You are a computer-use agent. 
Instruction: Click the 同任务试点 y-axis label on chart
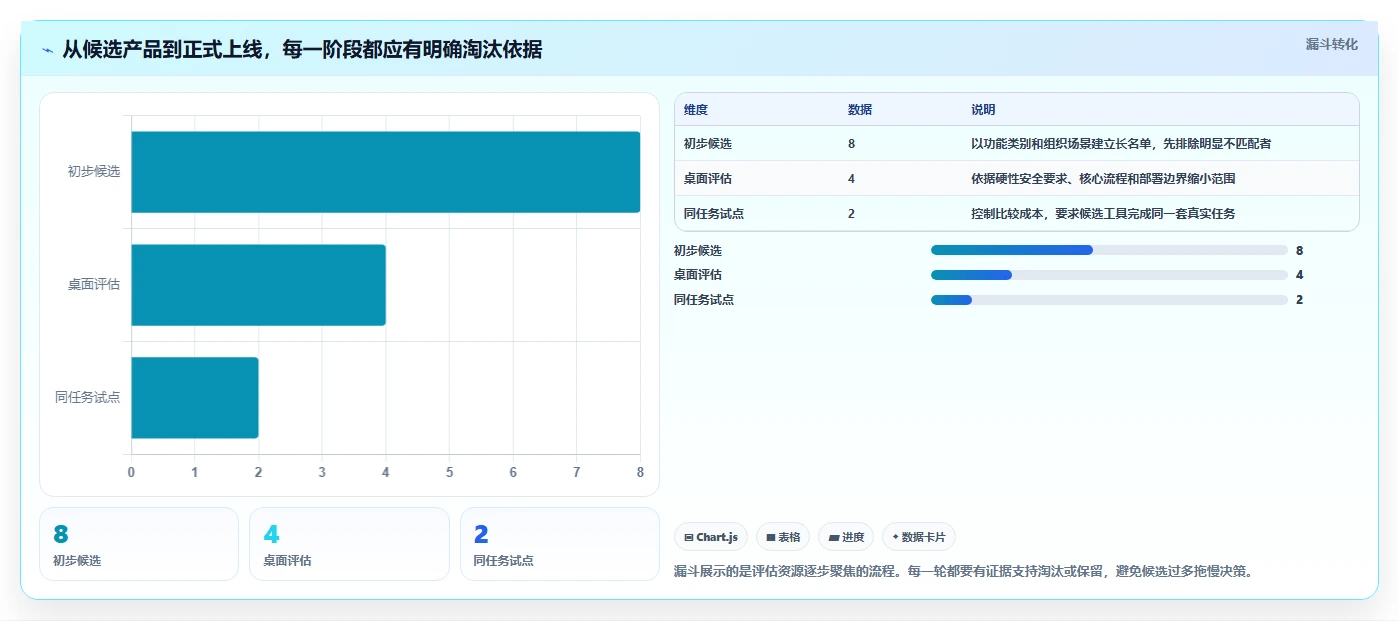point(88,398)
